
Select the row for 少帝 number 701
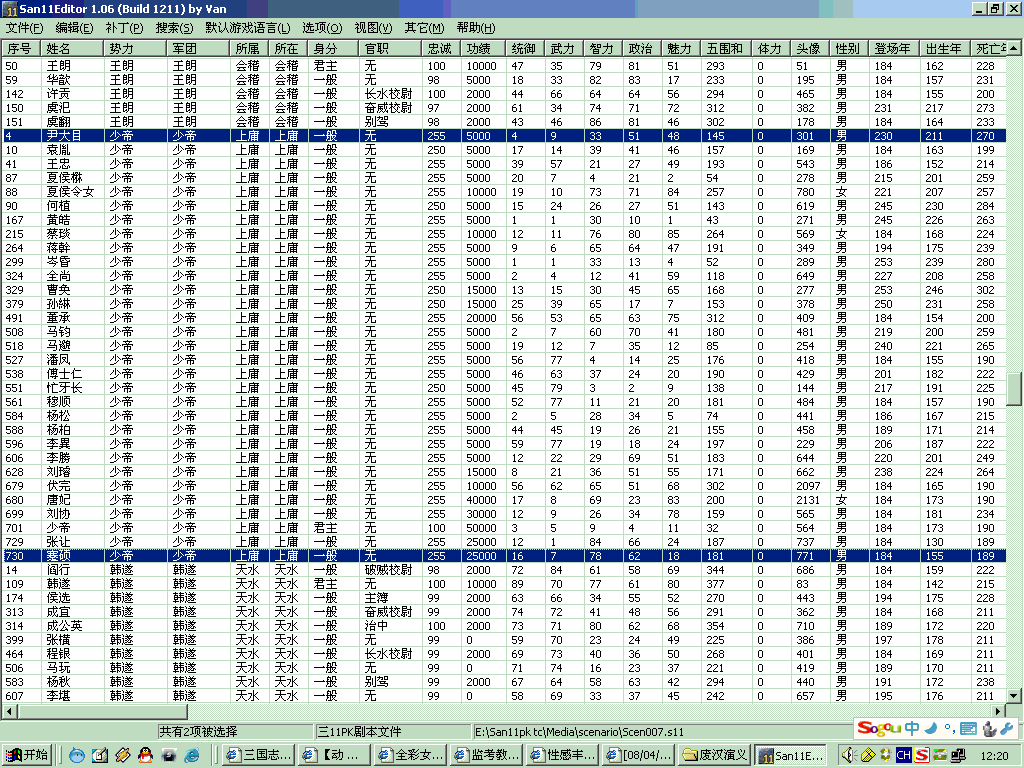click(x=60, y=527)
